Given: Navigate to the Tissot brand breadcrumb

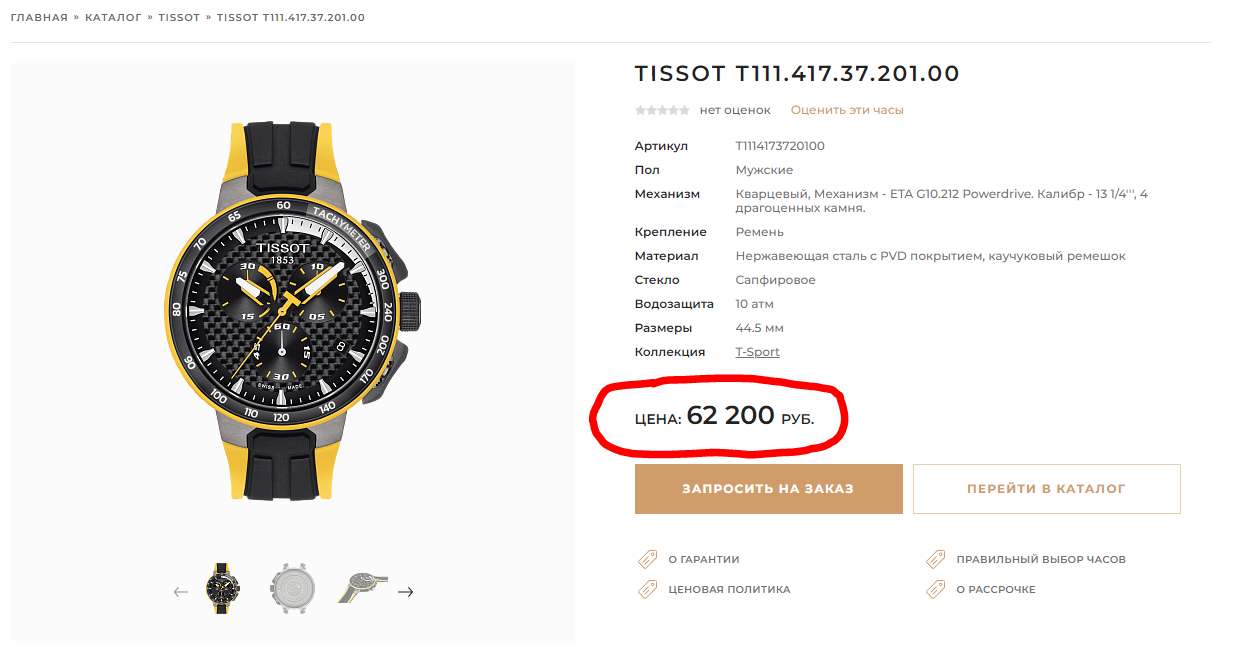Looking at the screenshot, I should (x=179, y=18).
